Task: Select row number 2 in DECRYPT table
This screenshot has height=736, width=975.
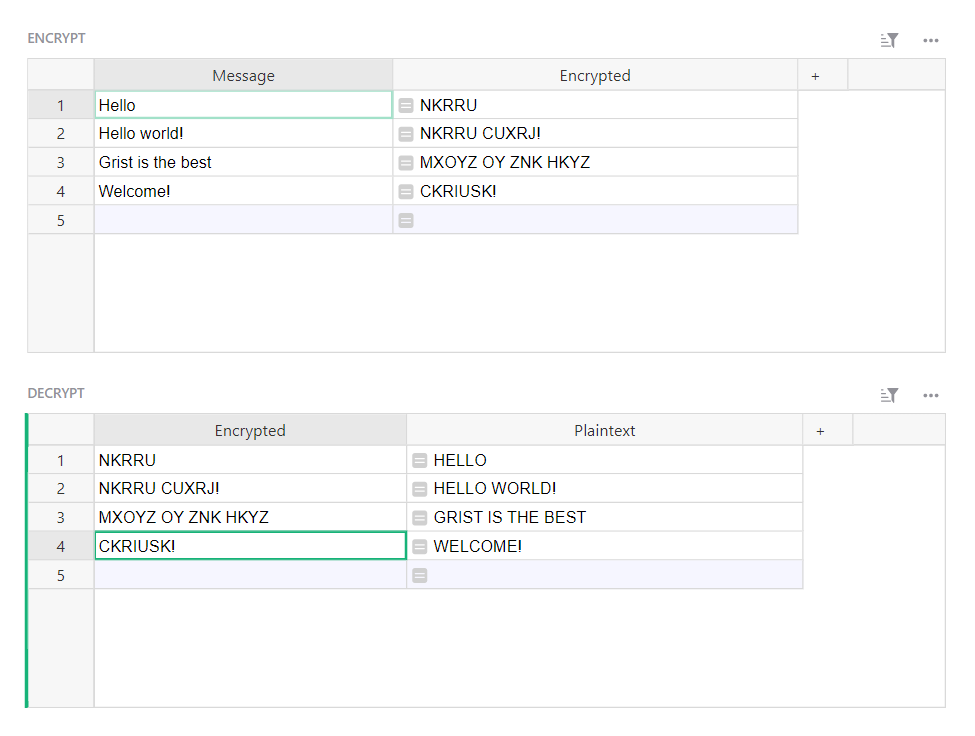Action: tap(60, 489)
